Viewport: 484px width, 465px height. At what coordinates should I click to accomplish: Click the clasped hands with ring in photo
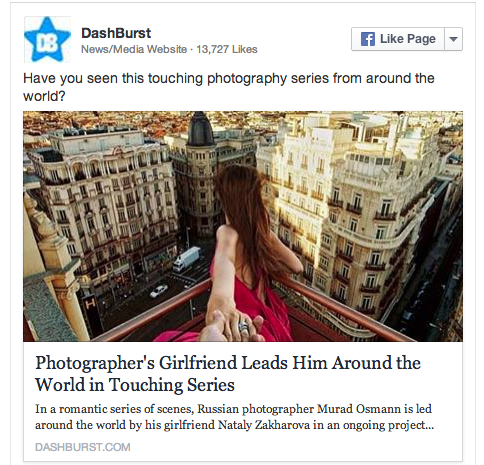coord(233,327)
